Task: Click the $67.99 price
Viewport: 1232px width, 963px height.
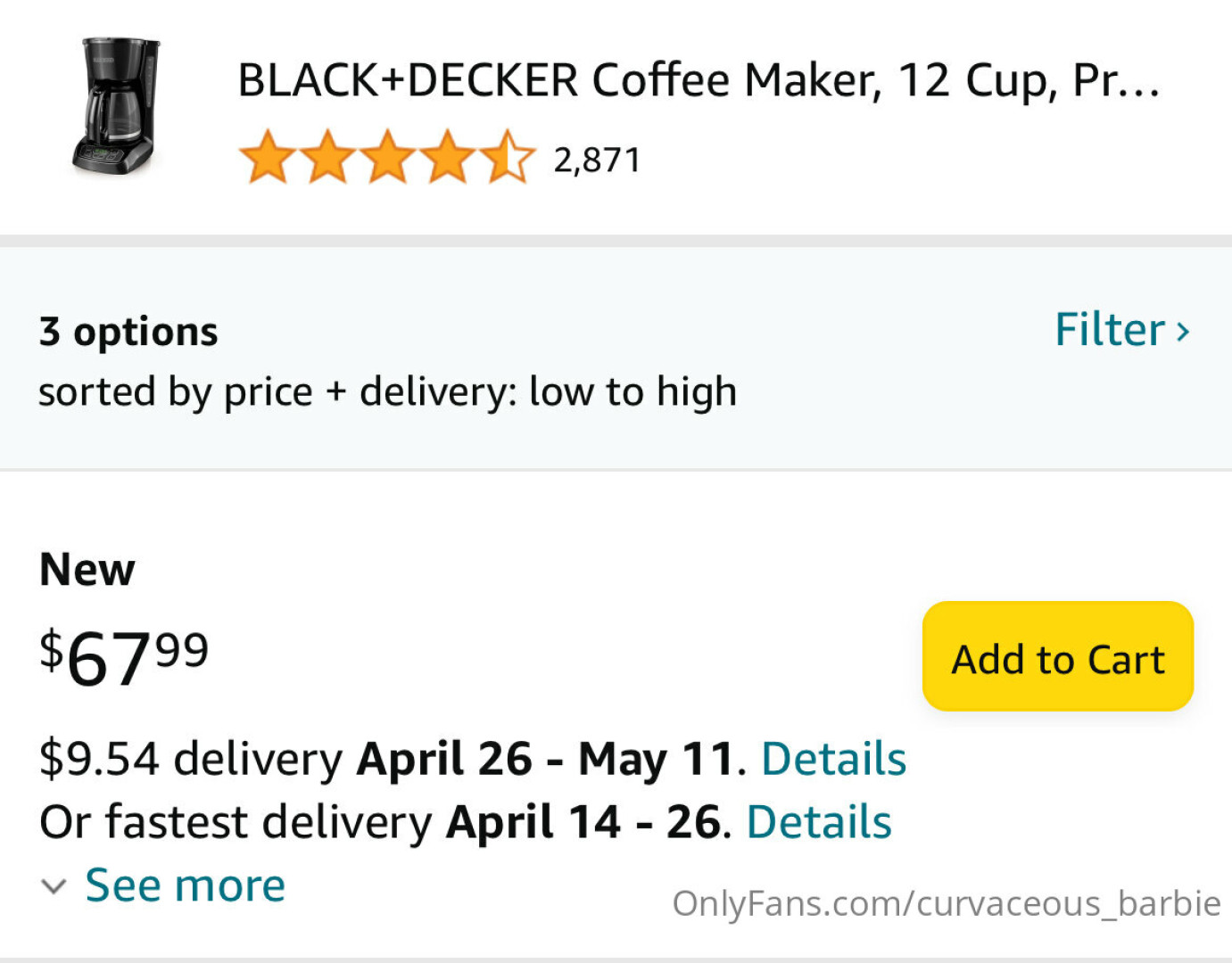Action: click(124, 657)
